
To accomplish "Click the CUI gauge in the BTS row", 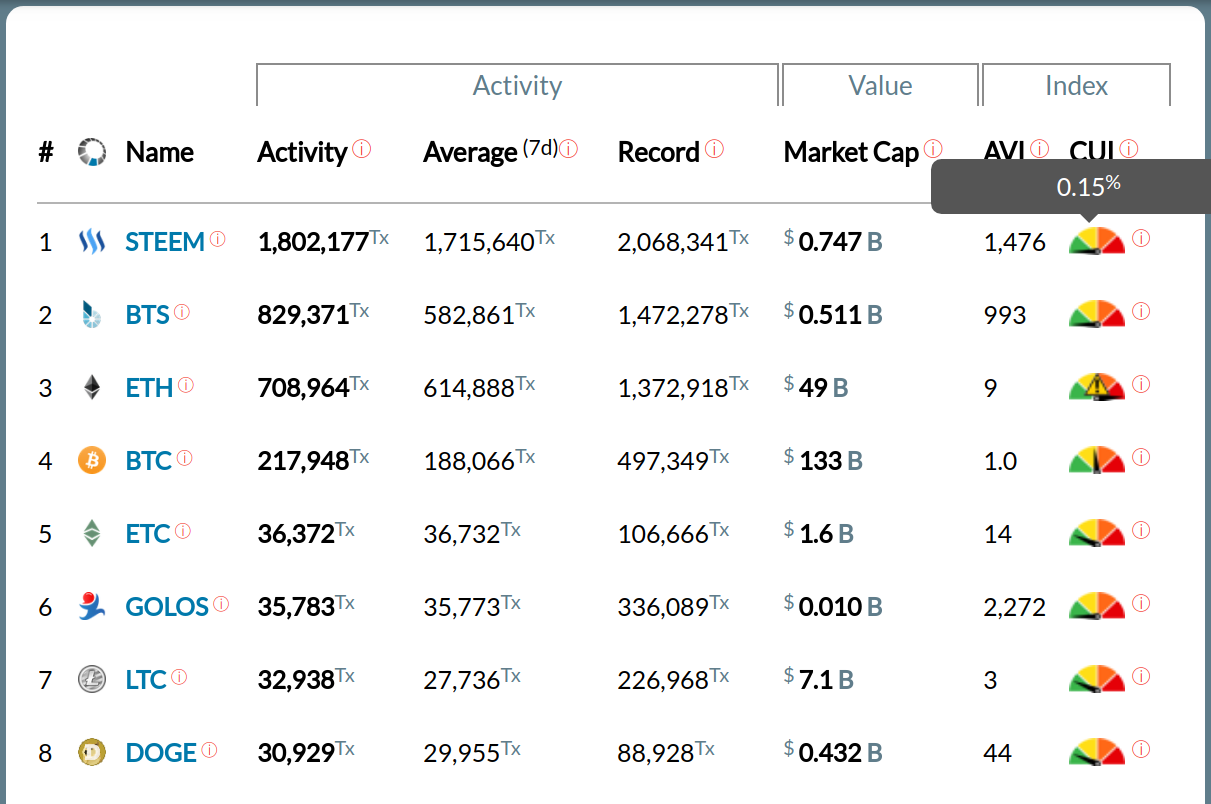I will [1097, 314].
